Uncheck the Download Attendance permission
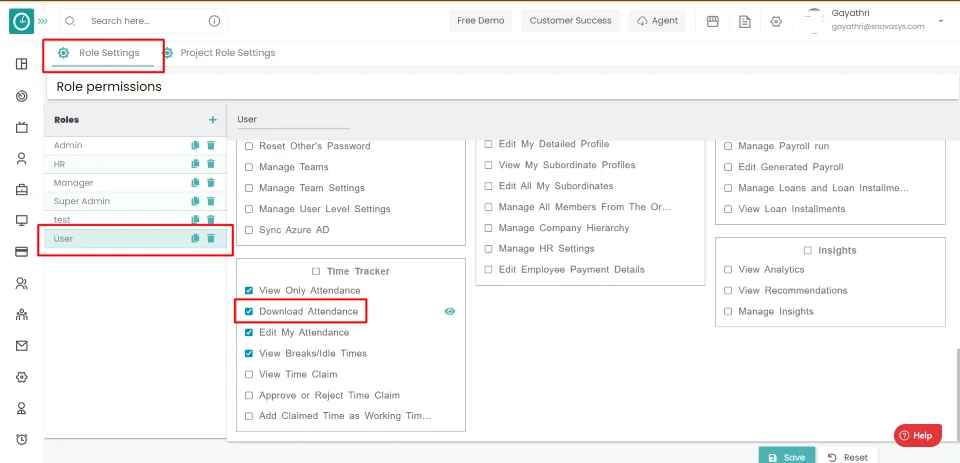The height and width of the screenshot is (463, 960). pyautogui.click(x=249, y=312)
